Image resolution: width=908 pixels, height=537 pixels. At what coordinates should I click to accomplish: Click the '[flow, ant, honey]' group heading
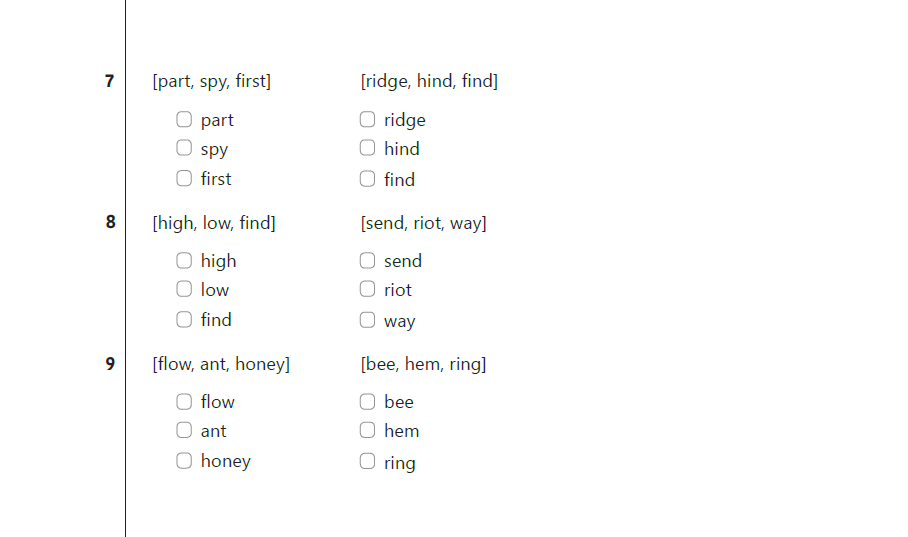tap(221, 364)
